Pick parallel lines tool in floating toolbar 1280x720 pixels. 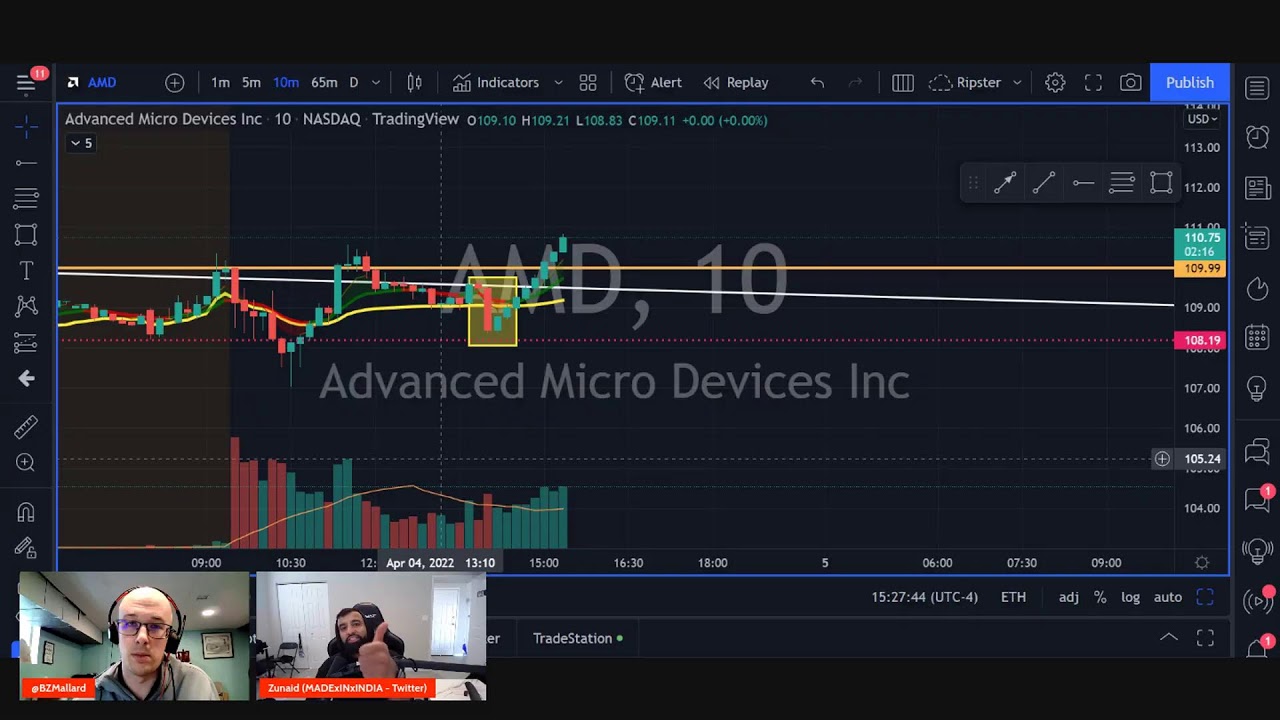pyautogui.click(x=1122, y=183)
